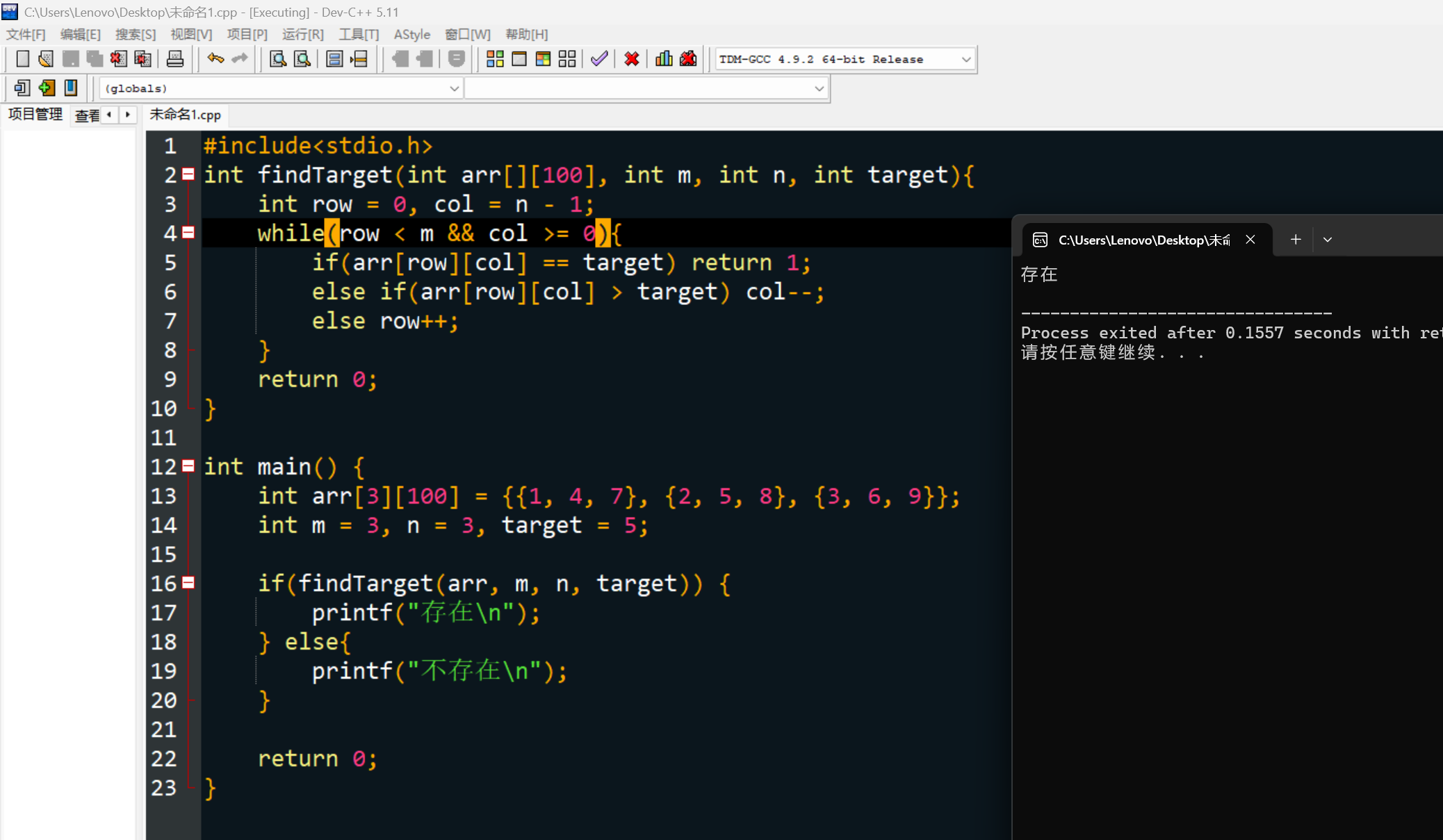Open the 运行[R] menu
This screenshot has width=1443, height=840.
pyautogui.click(x=303, y=34)
